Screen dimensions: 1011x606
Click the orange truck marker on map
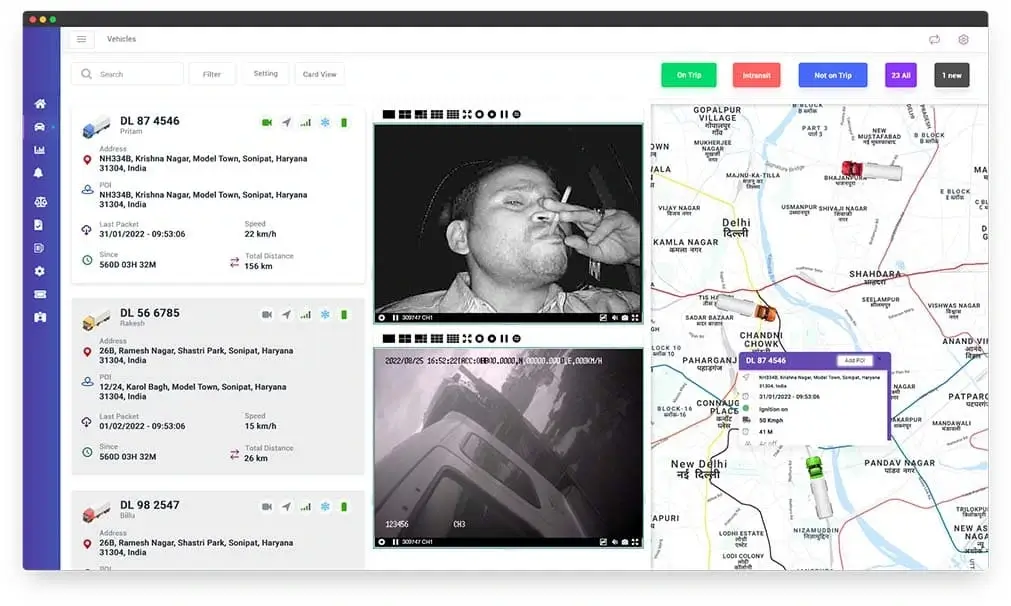747,308
